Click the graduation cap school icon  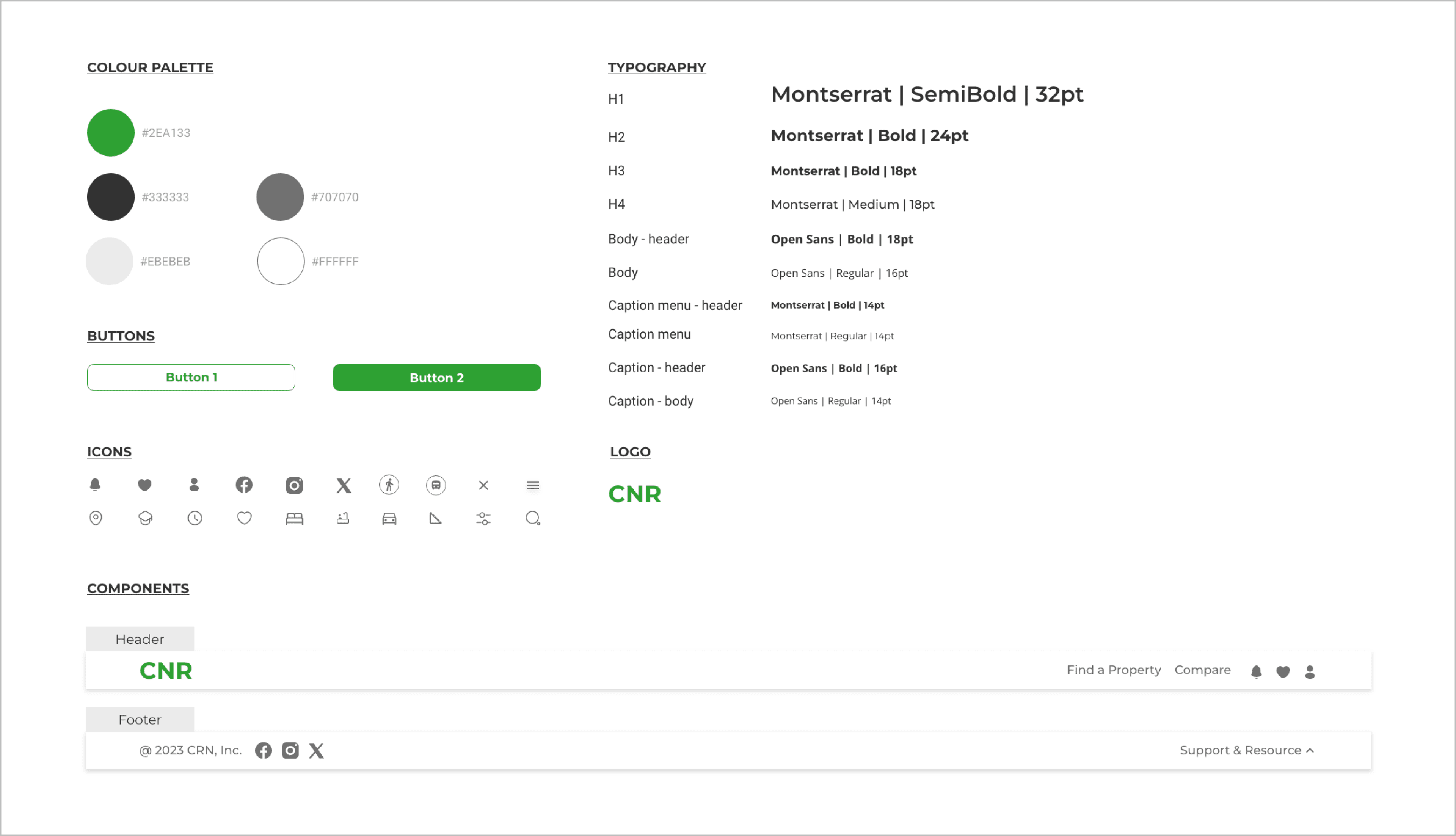pos(145,519)
